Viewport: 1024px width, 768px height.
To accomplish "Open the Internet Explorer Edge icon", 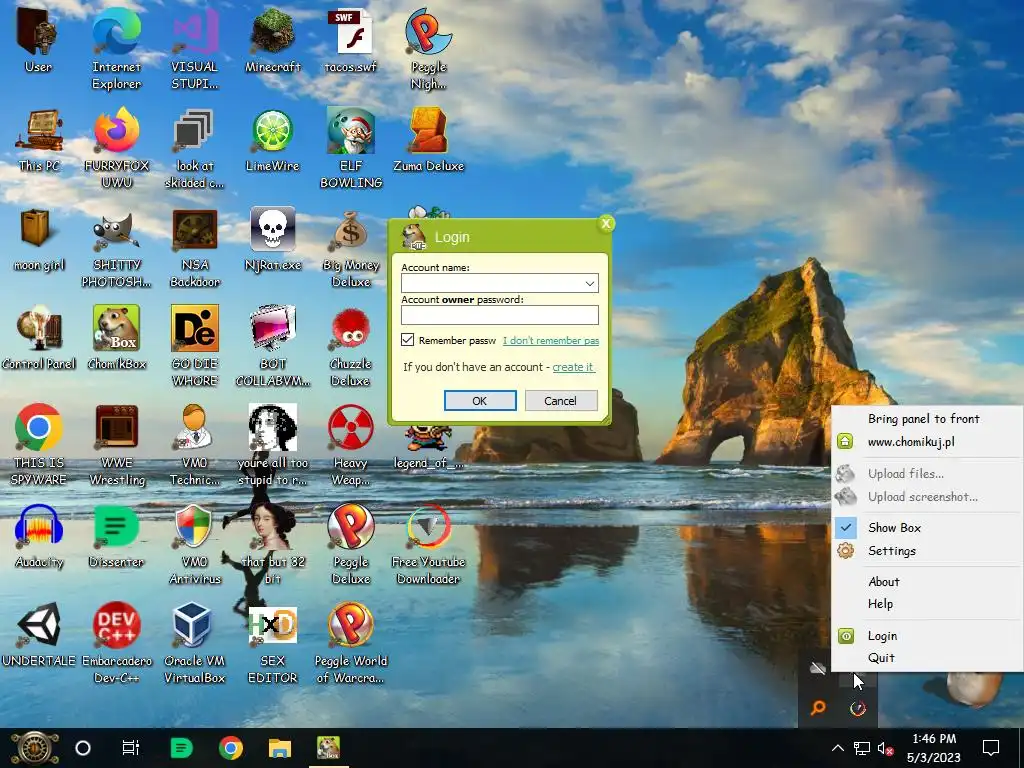I will [116, 33].
